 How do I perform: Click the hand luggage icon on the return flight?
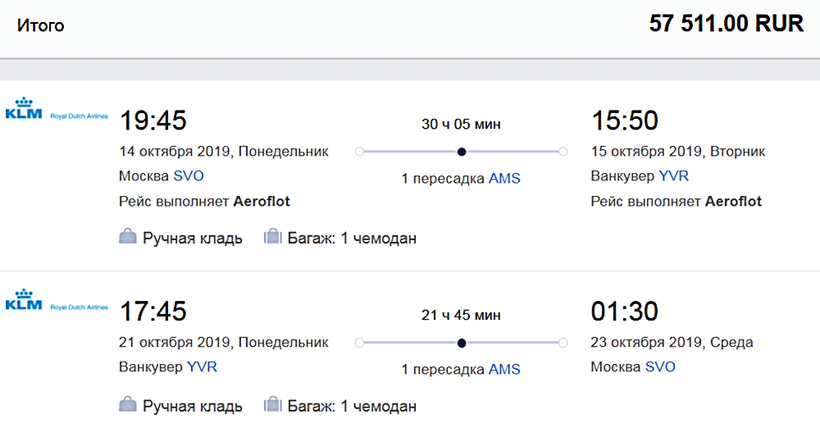[127, 405]
